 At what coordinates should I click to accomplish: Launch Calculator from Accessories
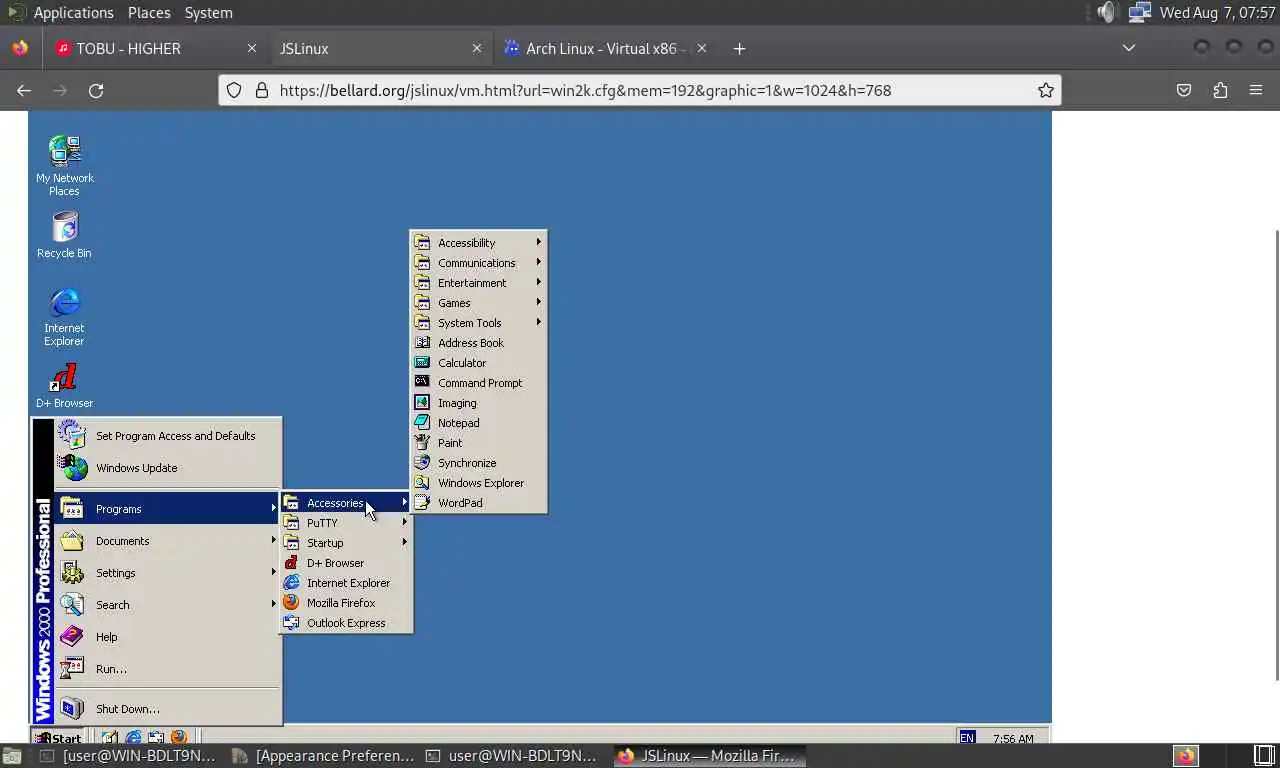coord(479,363)
